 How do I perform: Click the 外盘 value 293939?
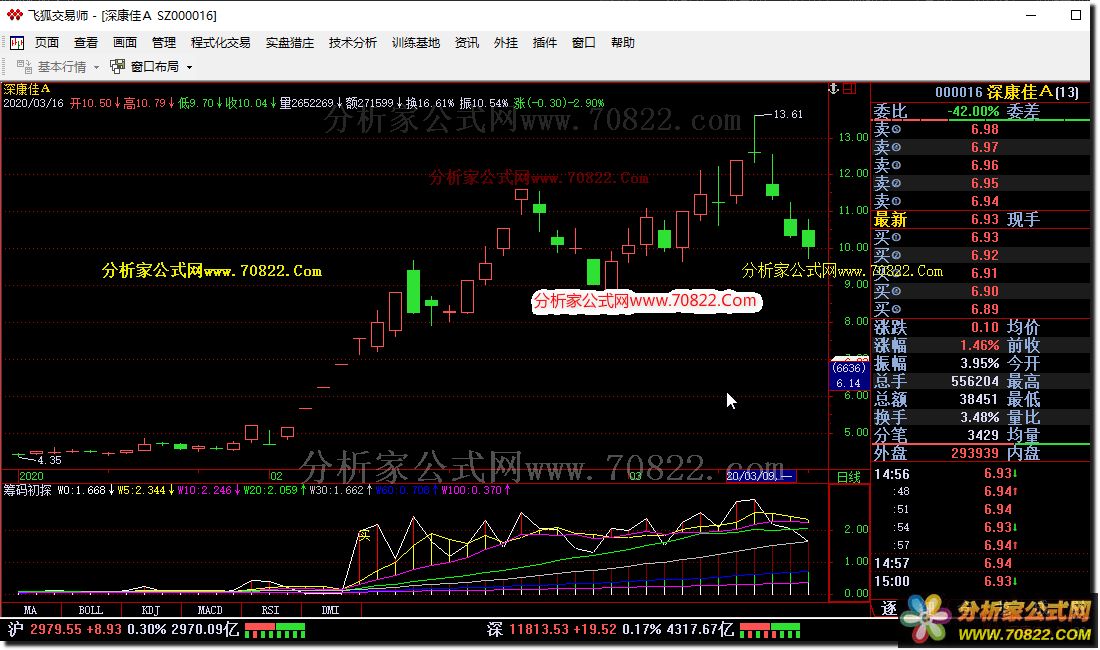click(974, 453)
